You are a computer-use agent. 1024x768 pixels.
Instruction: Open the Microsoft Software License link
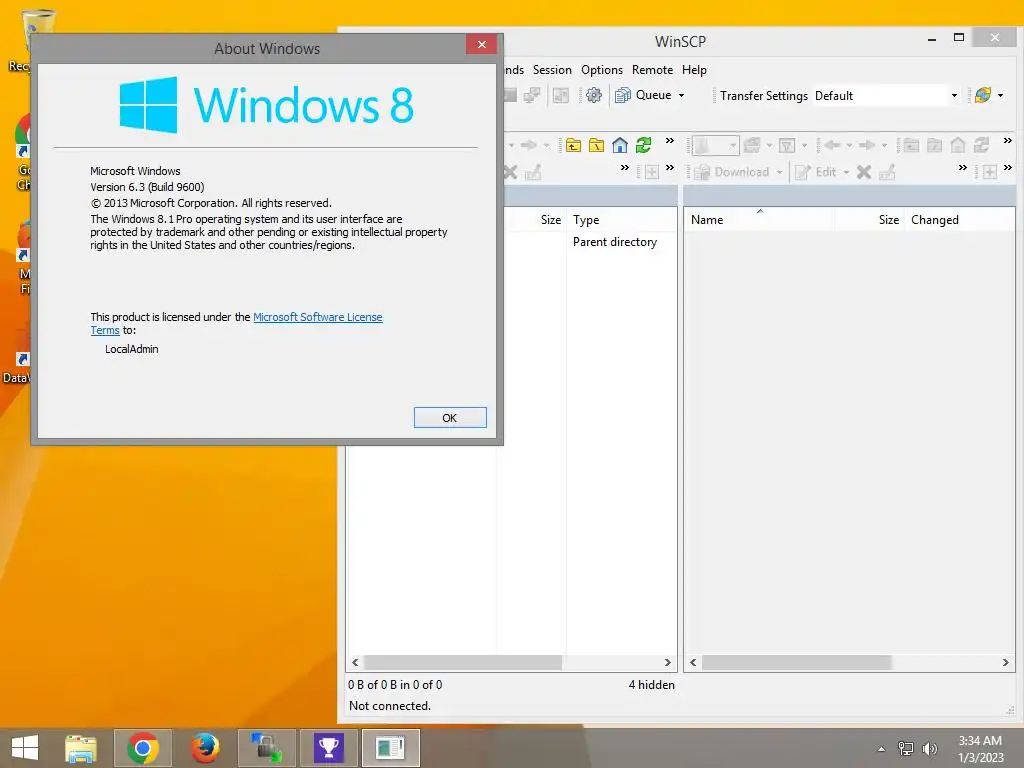click(317, 317)
